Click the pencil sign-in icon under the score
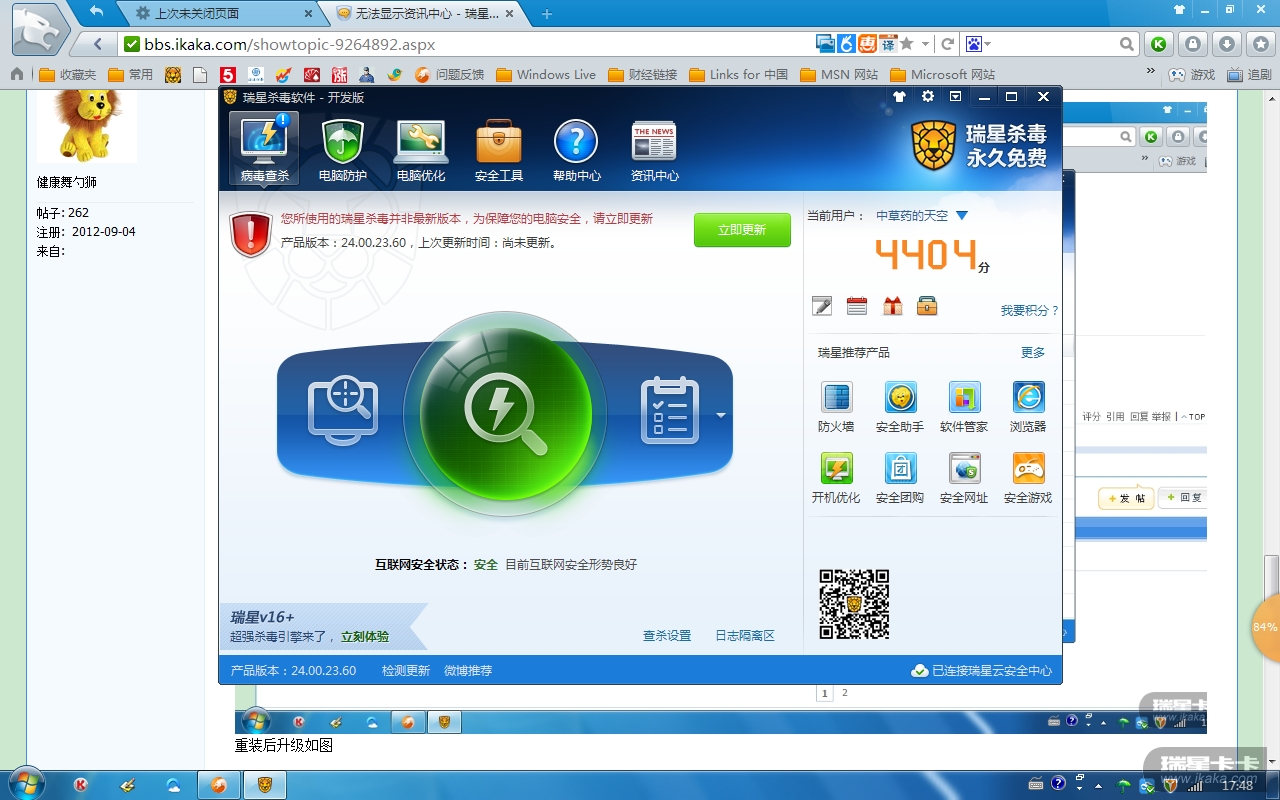The height and width of the screenshot is (800, 1280). (822, 306)
